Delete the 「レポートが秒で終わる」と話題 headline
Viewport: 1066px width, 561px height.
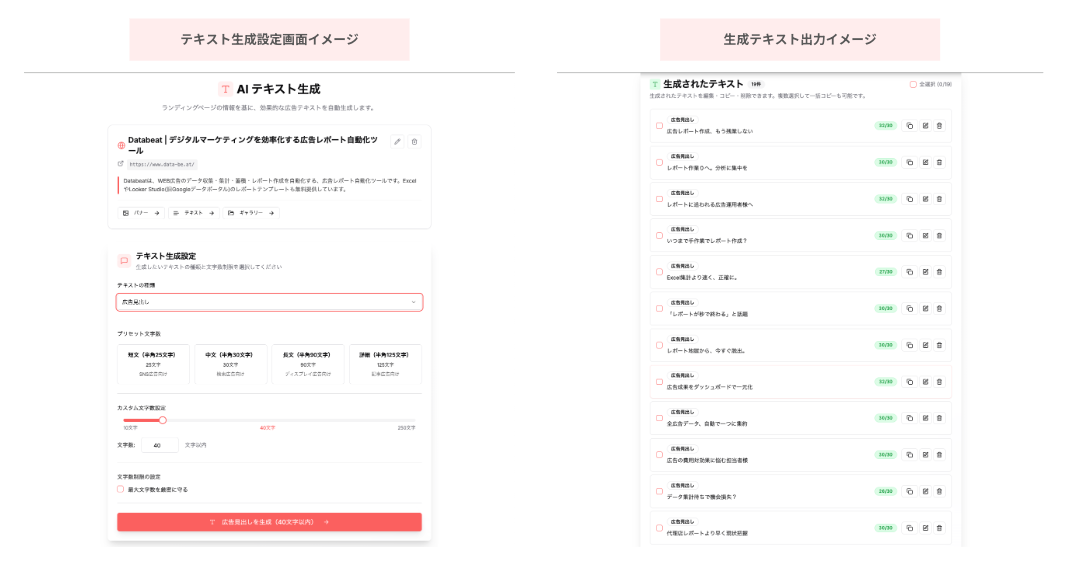[x=940, y=309]
